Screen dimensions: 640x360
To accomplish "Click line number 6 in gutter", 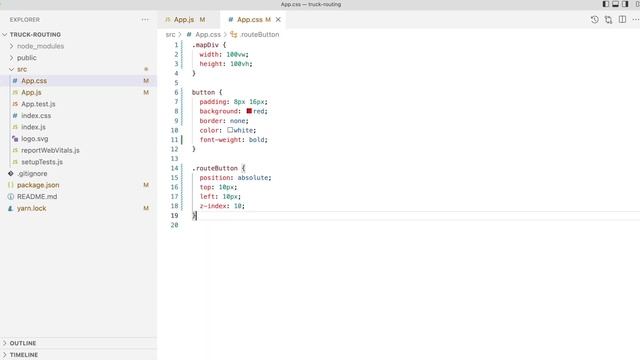I will click(x=176, y=92).
